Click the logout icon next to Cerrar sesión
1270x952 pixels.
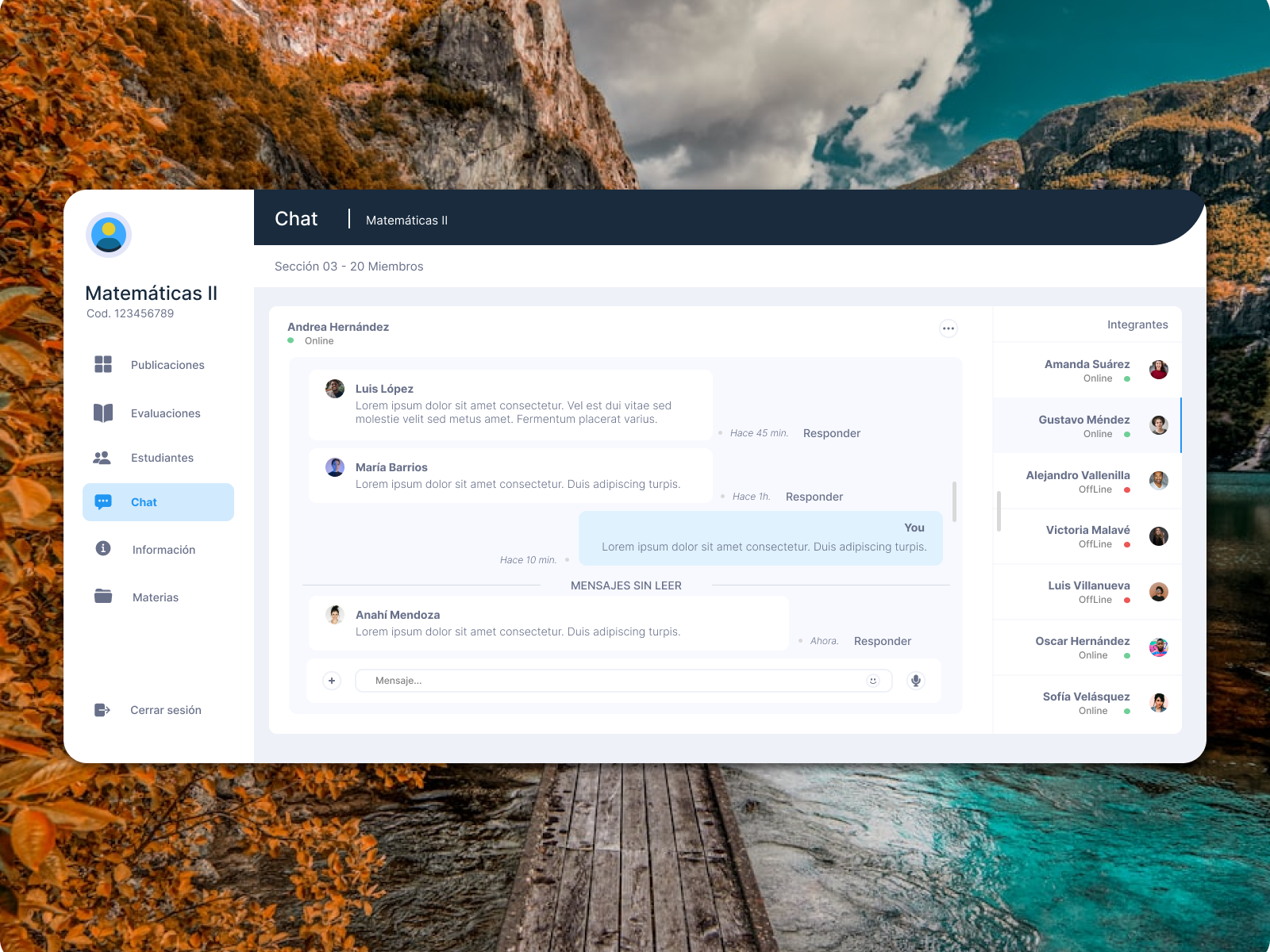[102, 710]
